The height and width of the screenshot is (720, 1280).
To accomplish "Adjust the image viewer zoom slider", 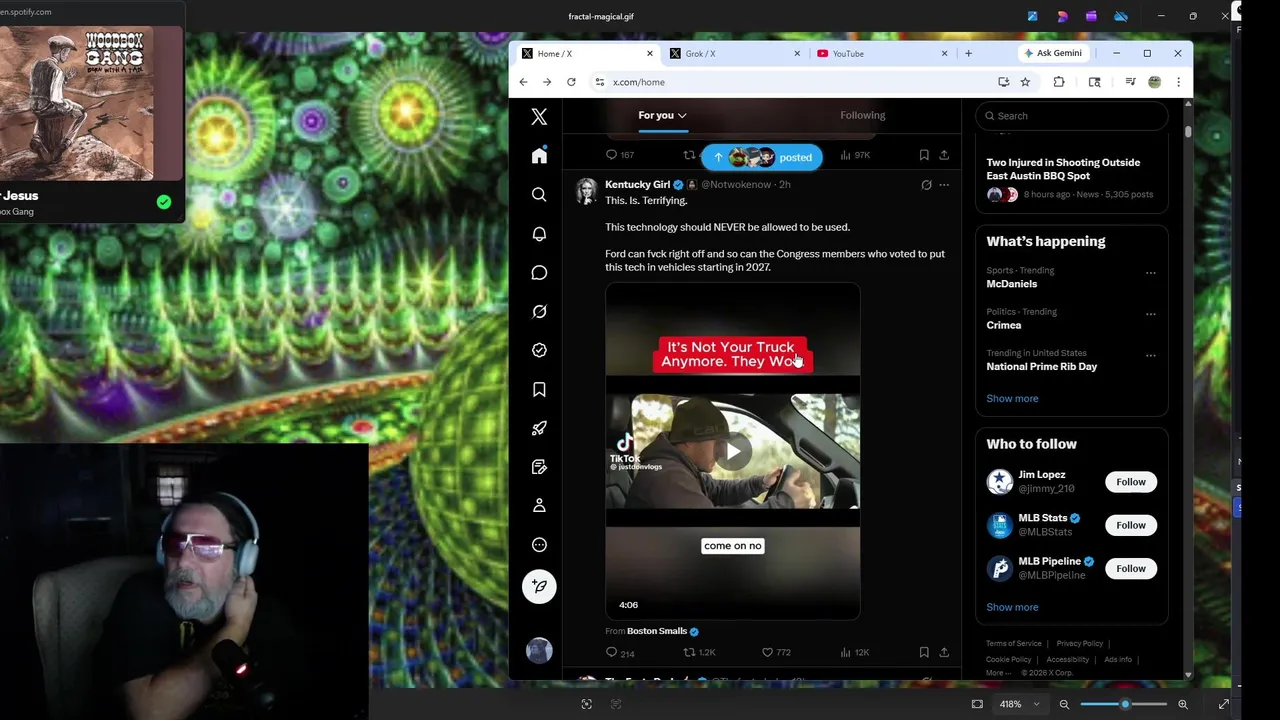I will 1123,704.
